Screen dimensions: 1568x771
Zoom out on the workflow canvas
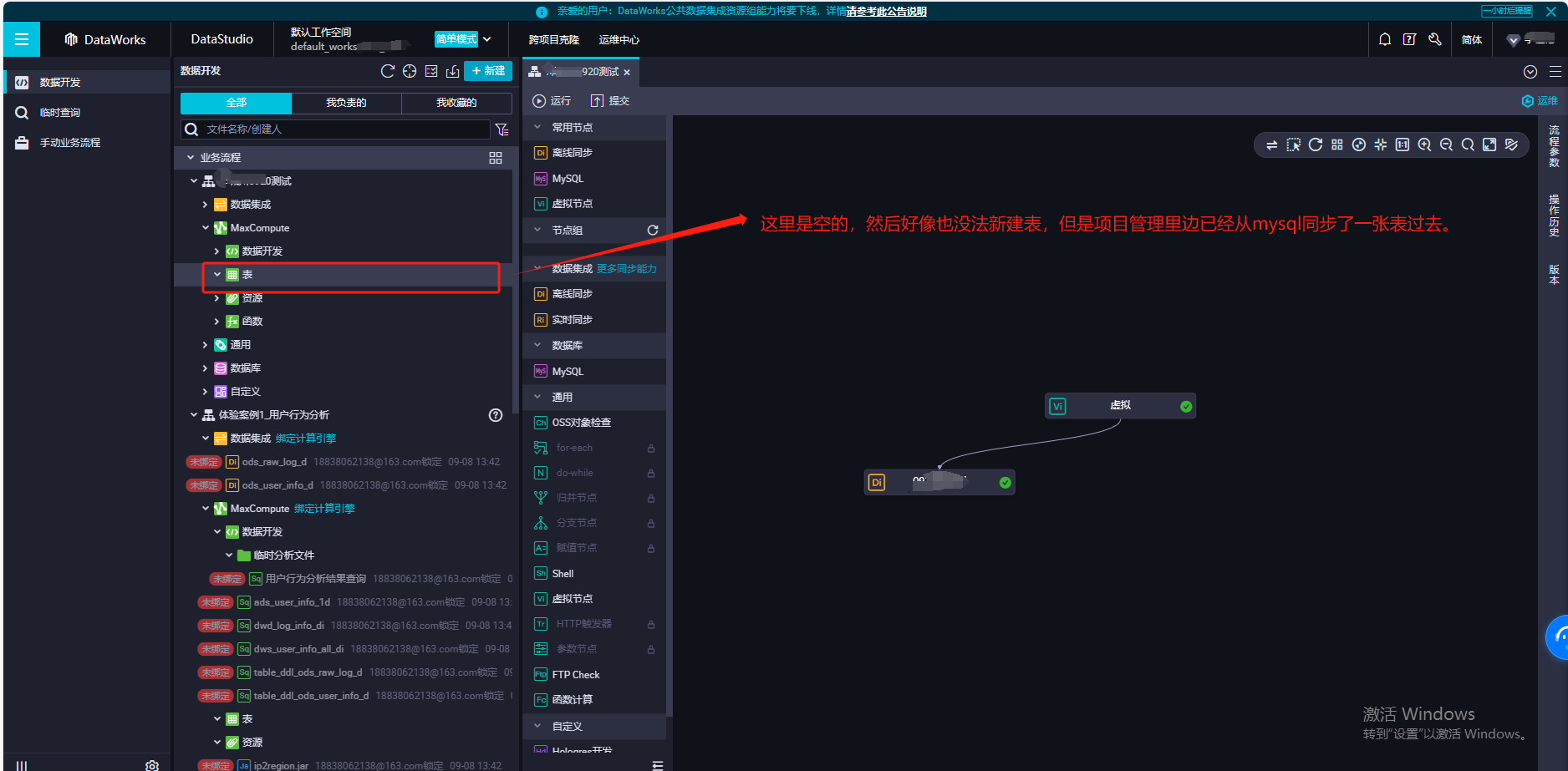[x=1446, y=145]
